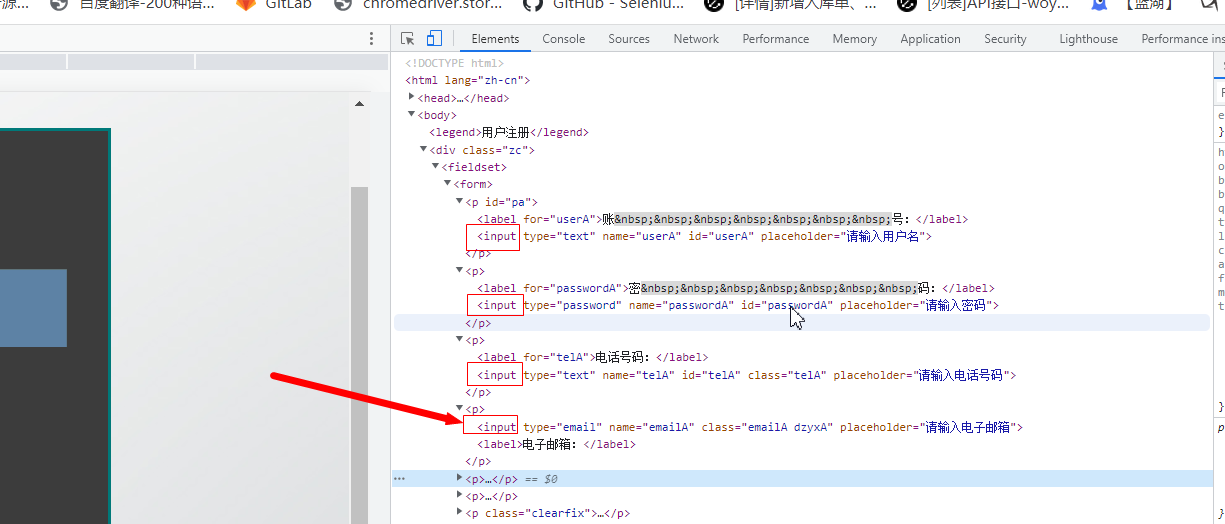Click the GitLab fox bookmark icon
Image resolution: width=1225 pixels, height=524 pixels.
pyautogui.click(x=246, y=5)
